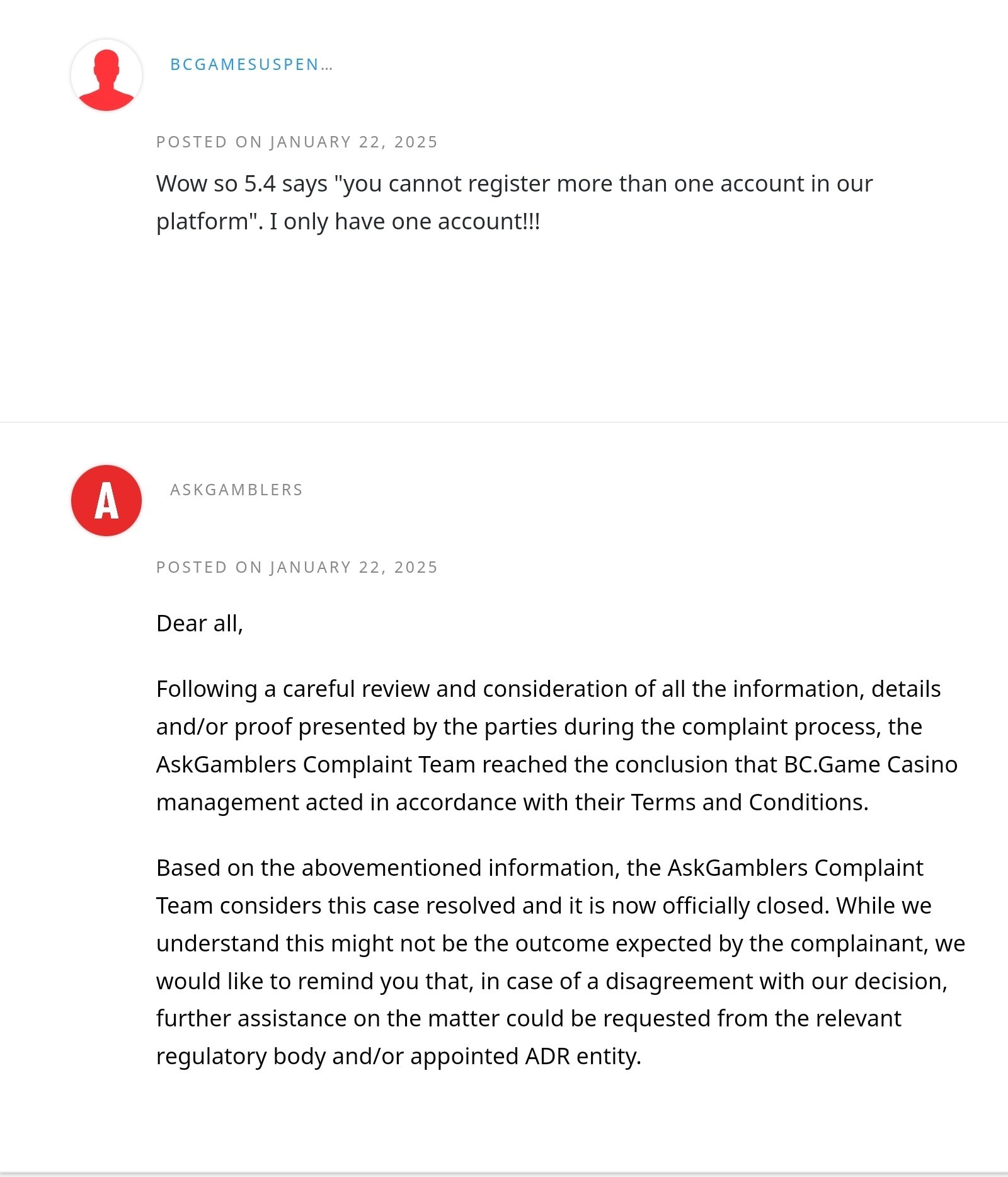Click the 'ADR entity' text at the end

583,1056
